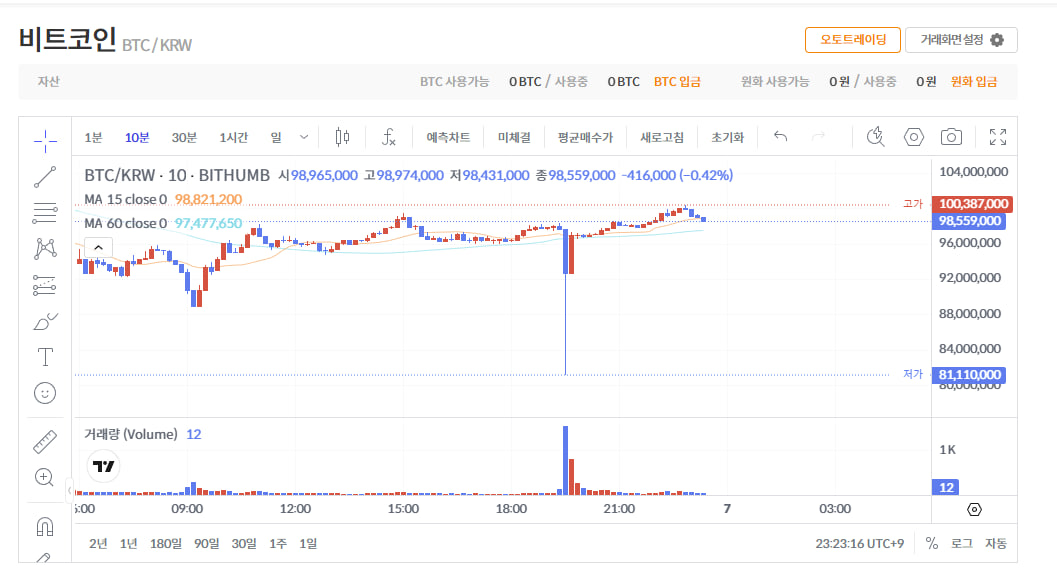
Task: Activate the zoom in tool
Action: [x=44, y=477]
